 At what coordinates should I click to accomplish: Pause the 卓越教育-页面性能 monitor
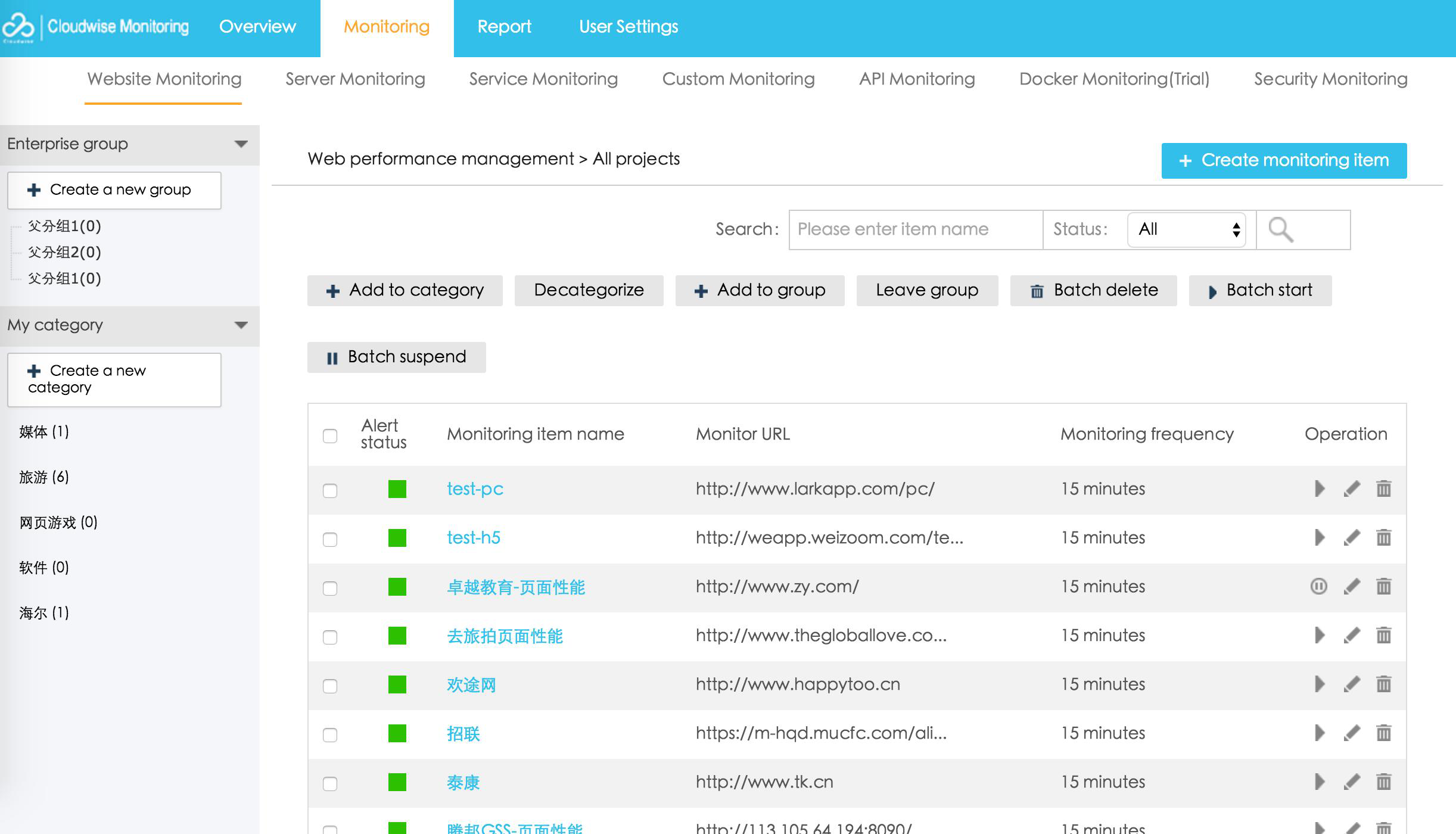pos(1318,586)
